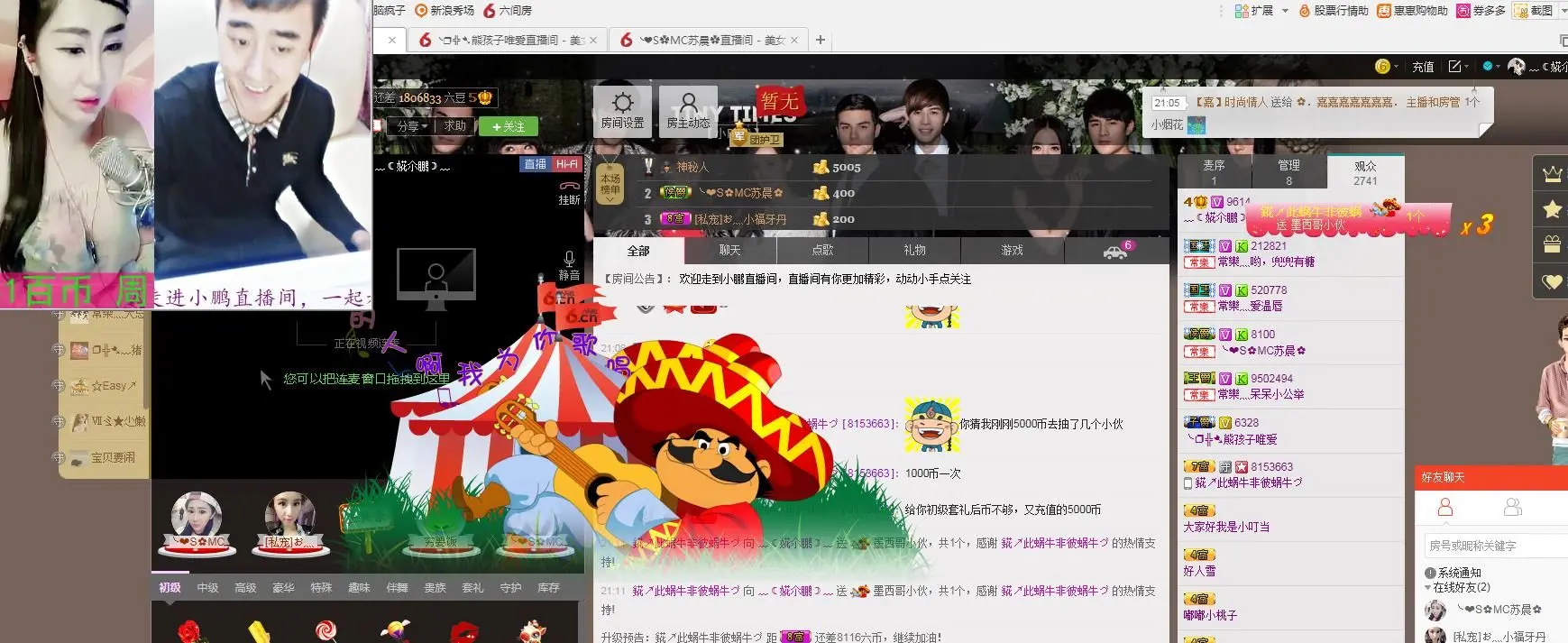The width and height of the screenshot is (1568, 643).
Task: Click the 充值 recharge link
Action: 1423,67
